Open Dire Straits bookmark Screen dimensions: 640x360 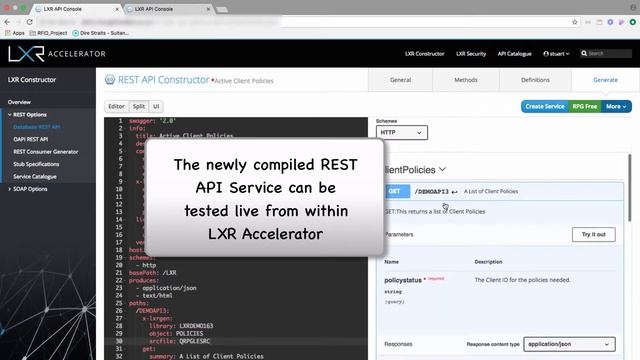[100, 33]
